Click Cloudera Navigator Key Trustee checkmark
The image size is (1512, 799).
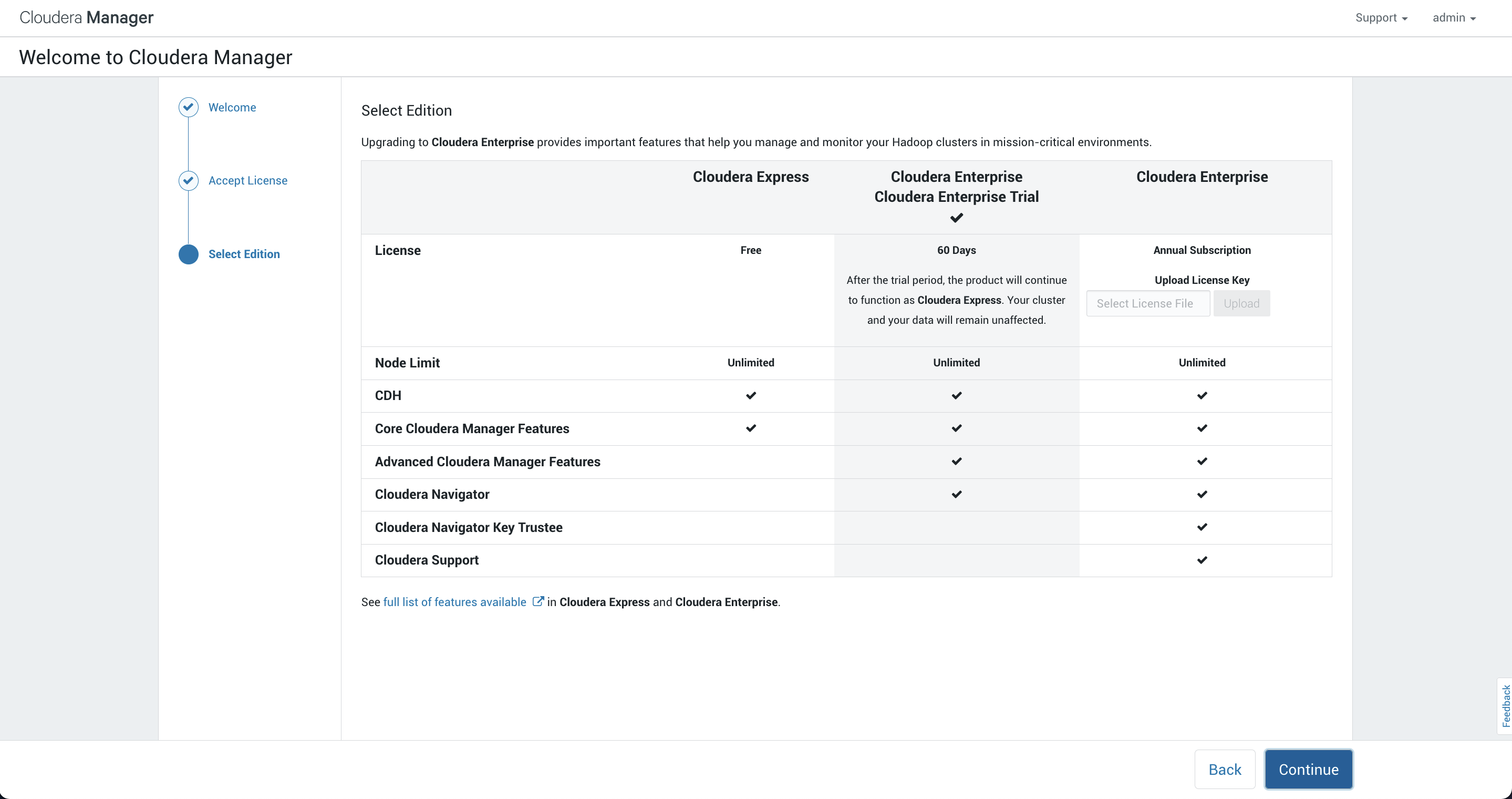point(1202,527)
